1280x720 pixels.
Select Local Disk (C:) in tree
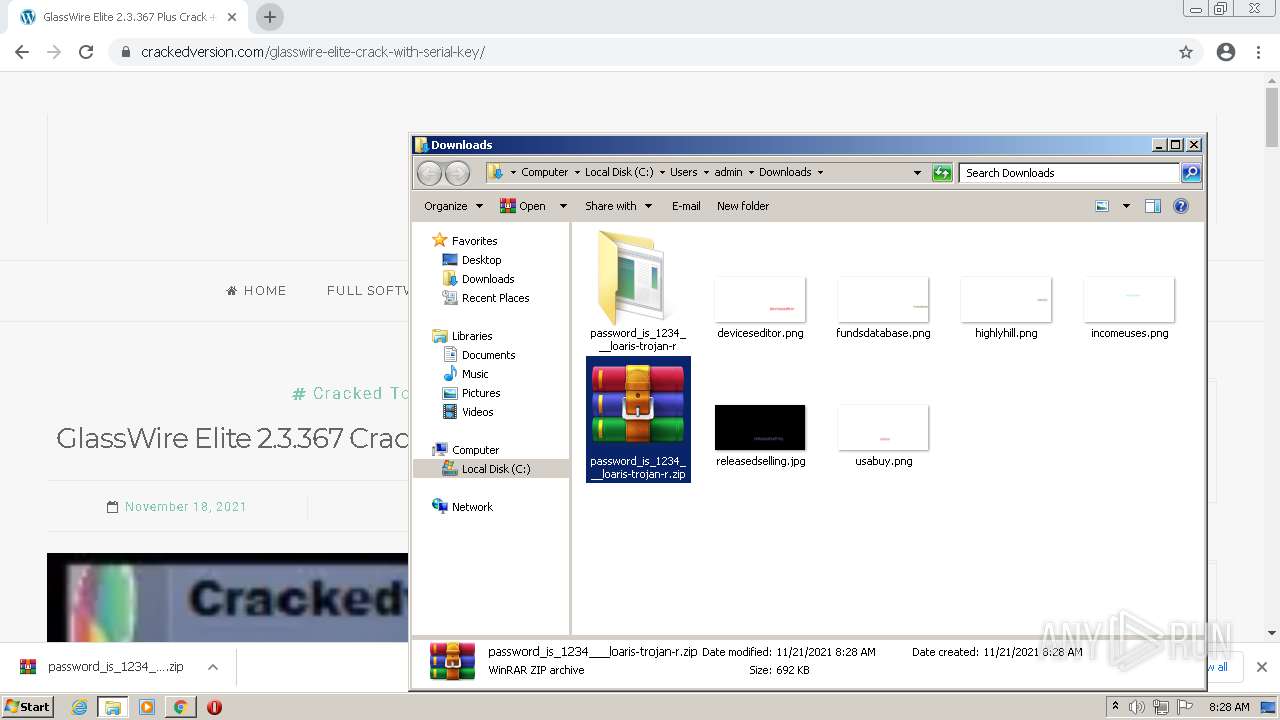(490, 469)
